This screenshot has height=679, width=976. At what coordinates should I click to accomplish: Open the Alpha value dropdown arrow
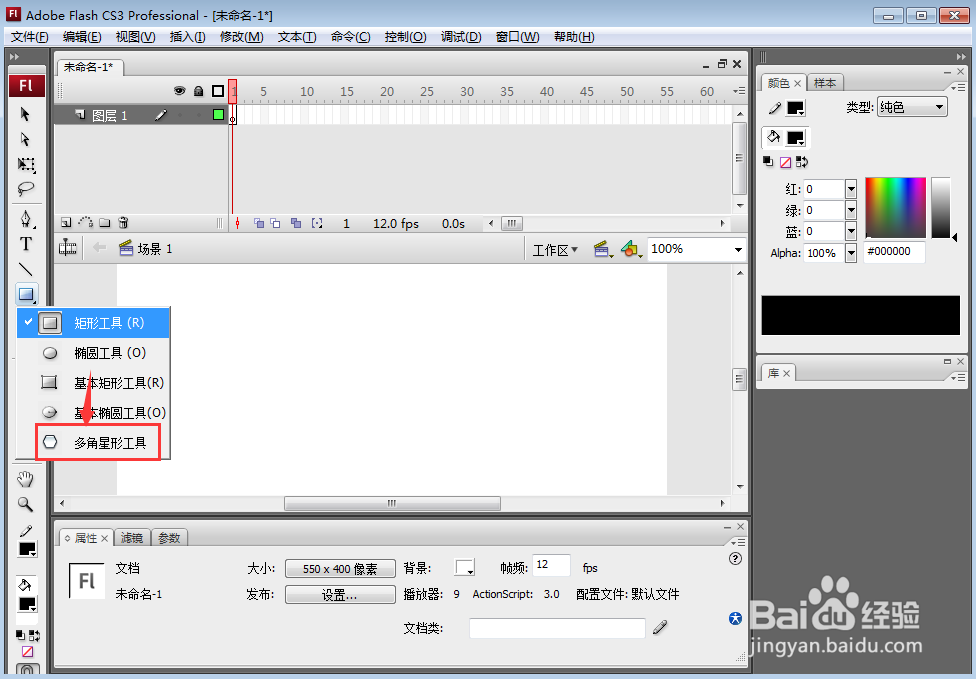[x=851, y=253]
